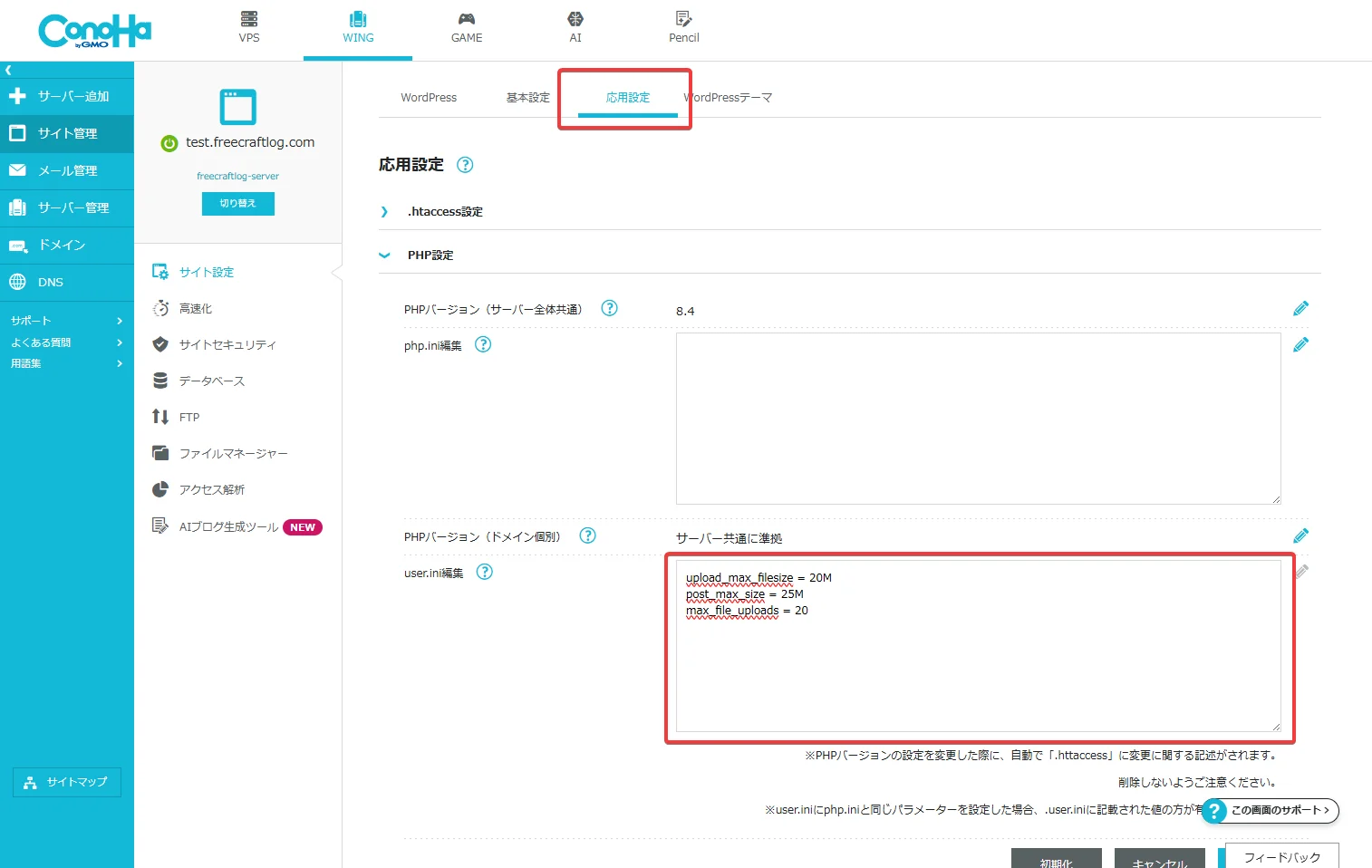Open ドメイン in the sidebar
1372x868 pixels.
[x=67, y=245]
